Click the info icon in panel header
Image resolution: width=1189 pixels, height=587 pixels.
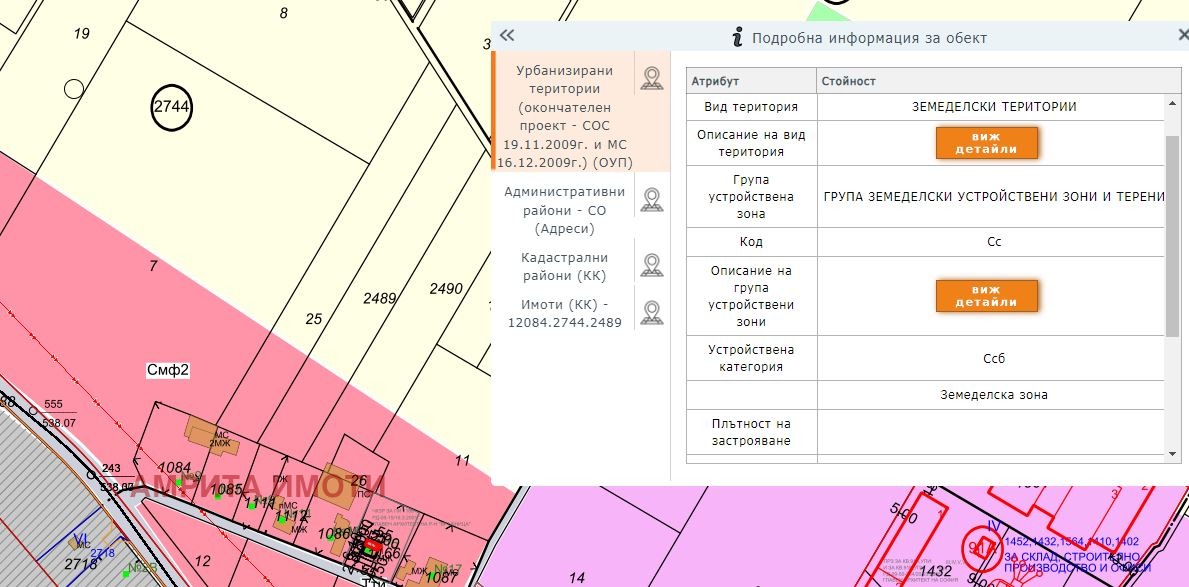[738, 38]
